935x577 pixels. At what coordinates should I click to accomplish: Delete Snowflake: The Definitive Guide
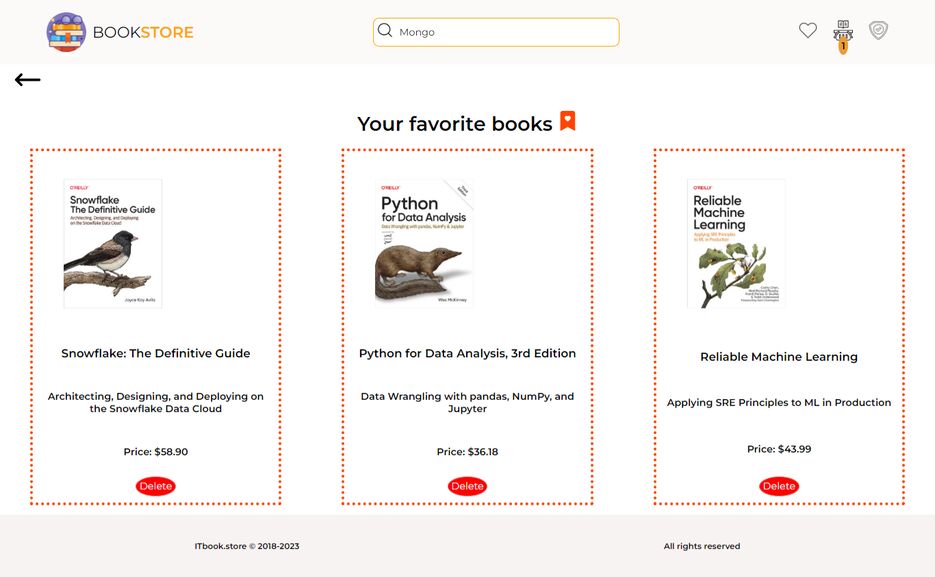[156, 486]
